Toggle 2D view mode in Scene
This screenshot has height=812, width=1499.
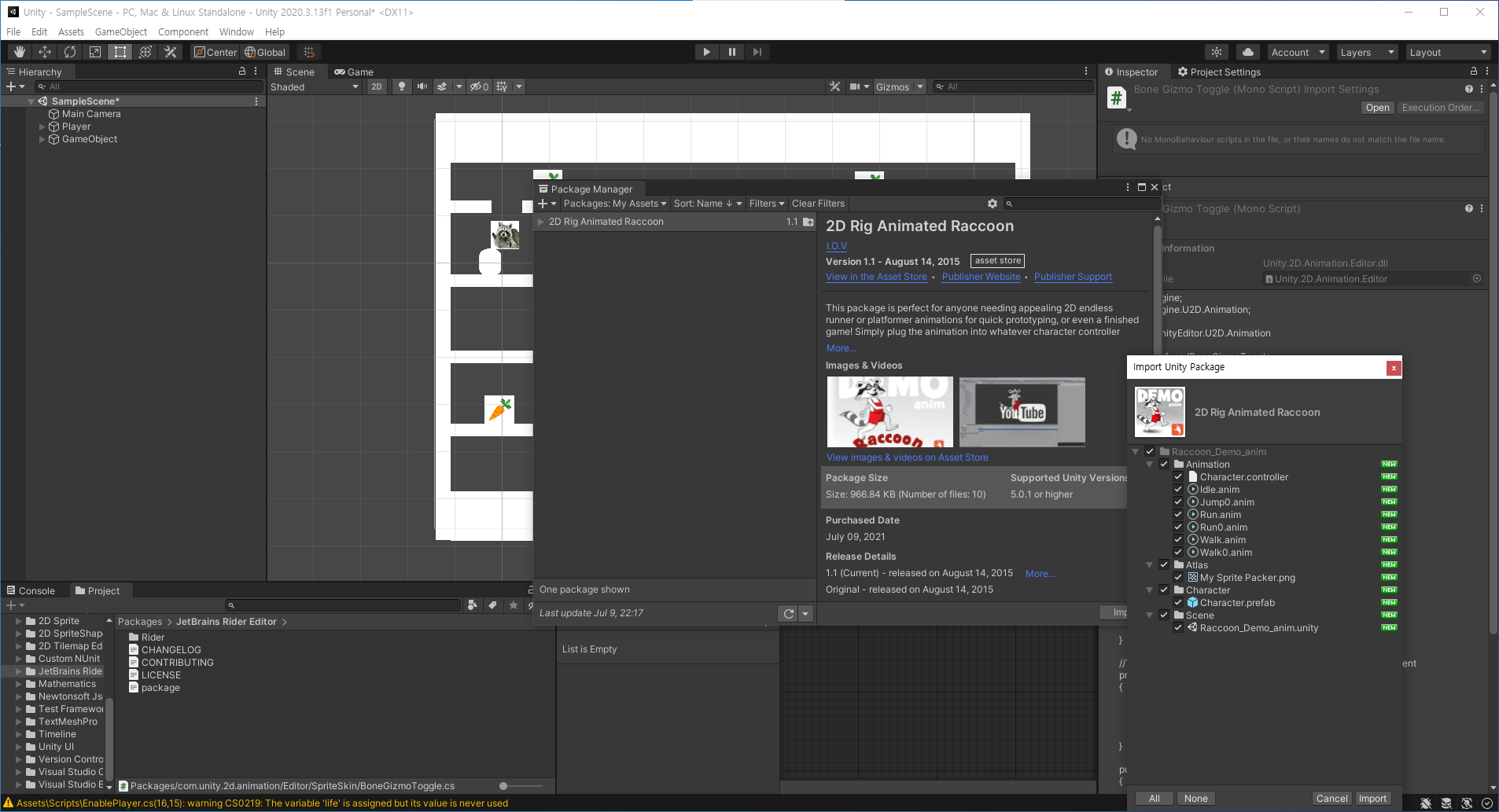click(x=377, y=86)
